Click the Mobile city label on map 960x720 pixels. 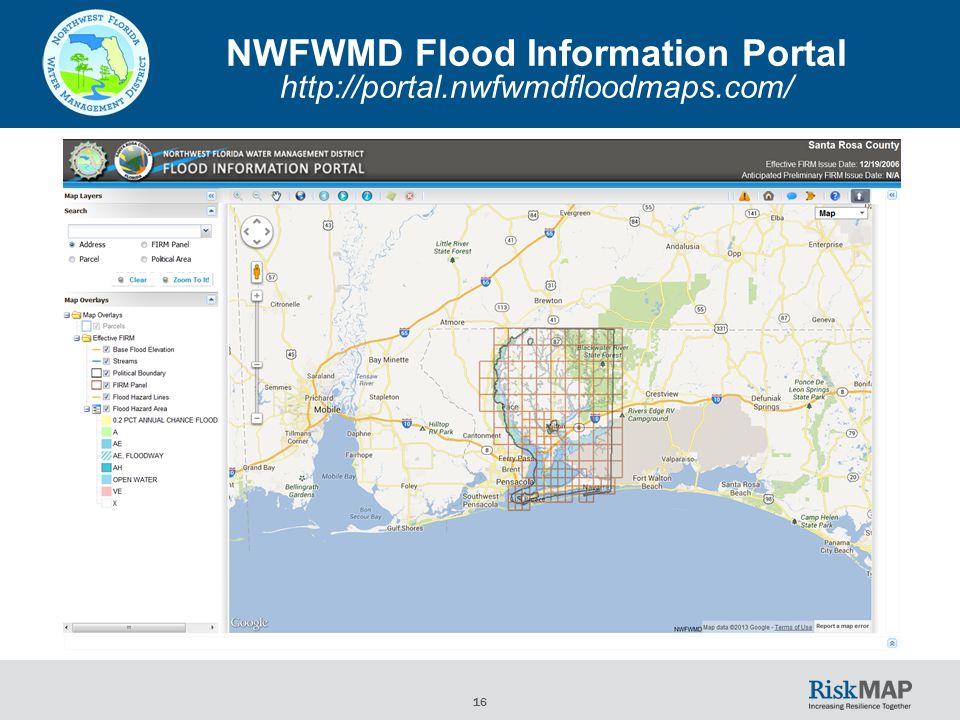[327, 410]
